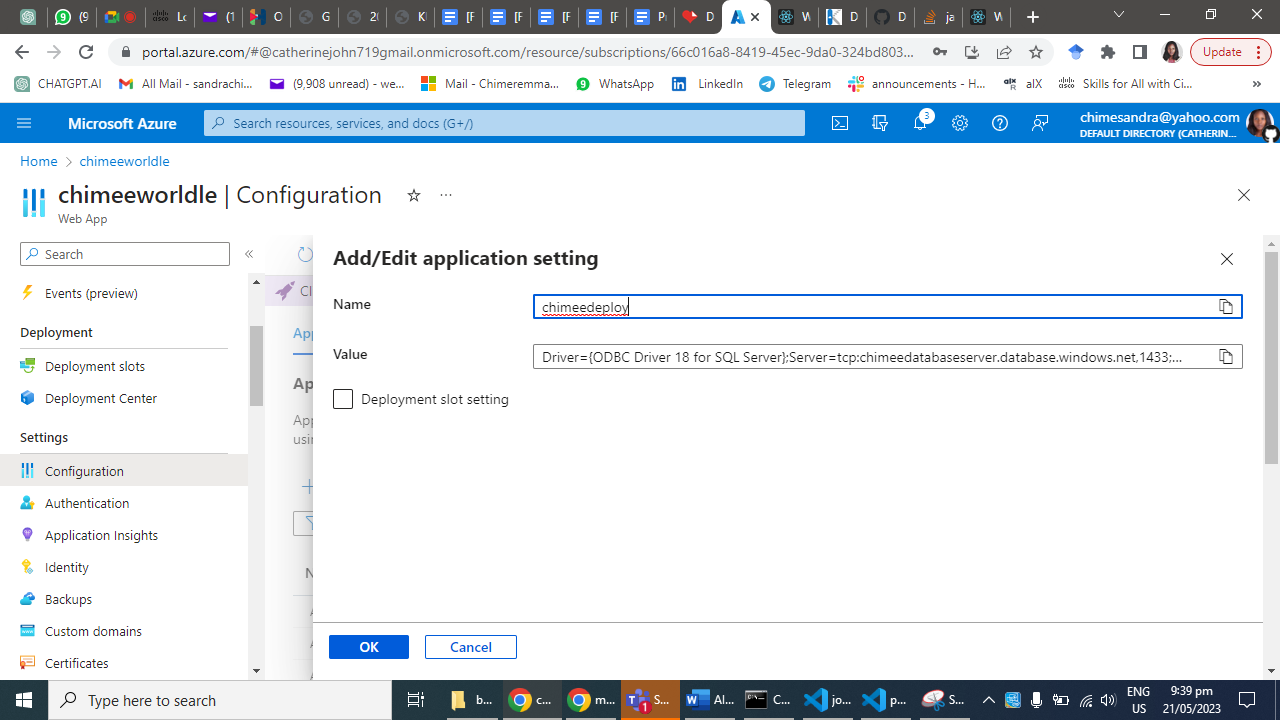The width and height of the screenshot is (1280, 720).
Task: Show more bookmarks with the chevron
Action: (1257, 84)
